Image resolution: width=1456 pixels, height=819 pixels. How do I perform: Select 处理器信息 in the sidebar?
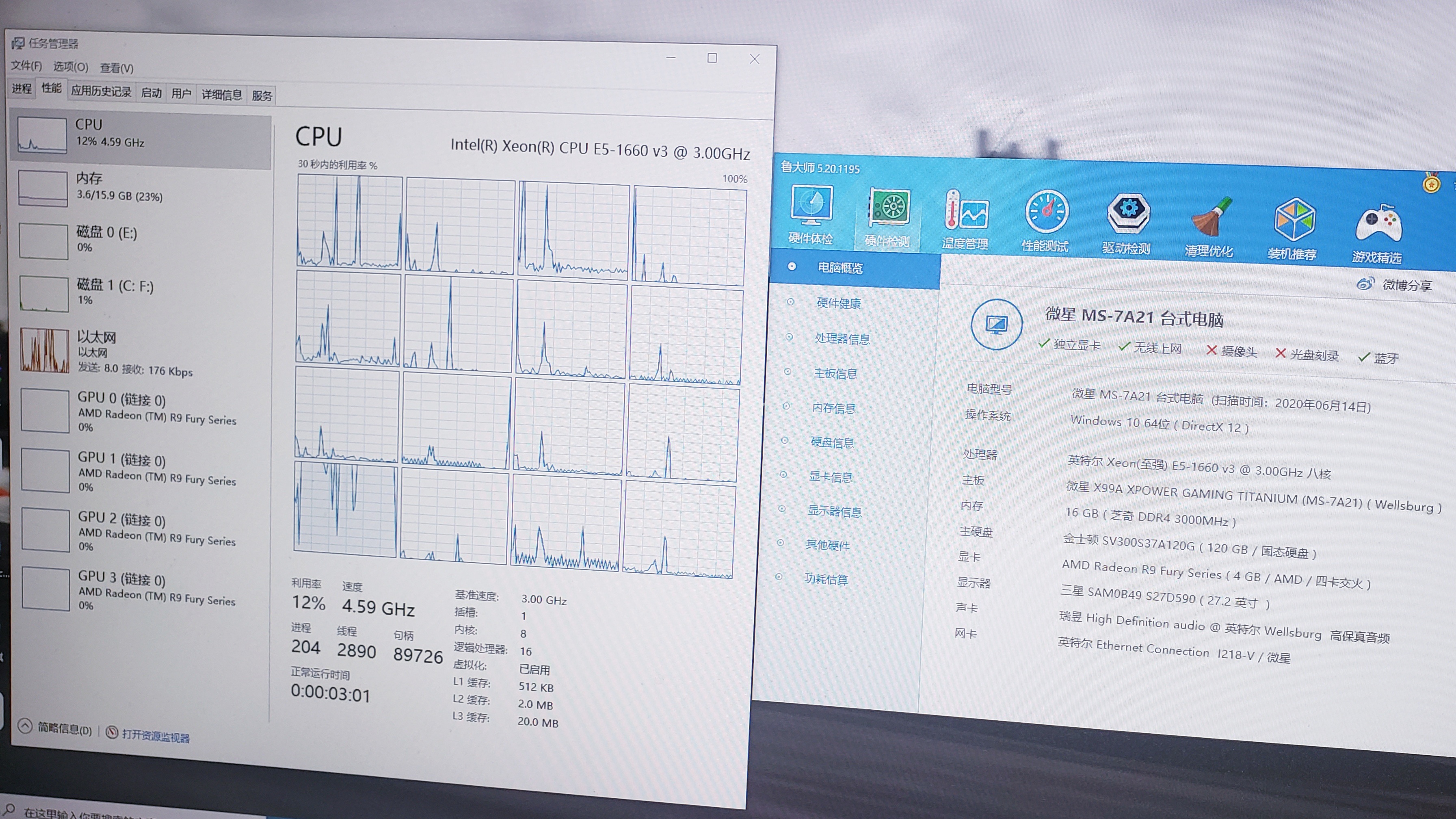[842, 338]
